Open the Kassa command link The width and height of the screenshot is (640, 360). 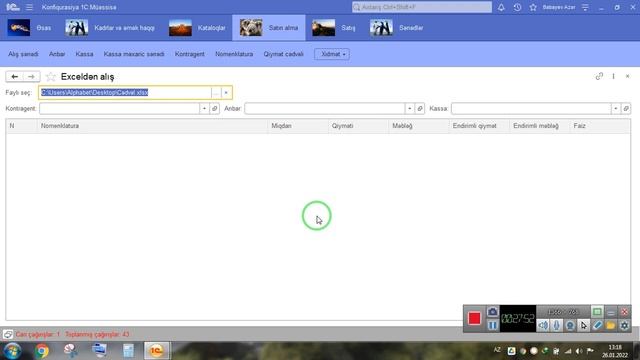coord(84,54)
